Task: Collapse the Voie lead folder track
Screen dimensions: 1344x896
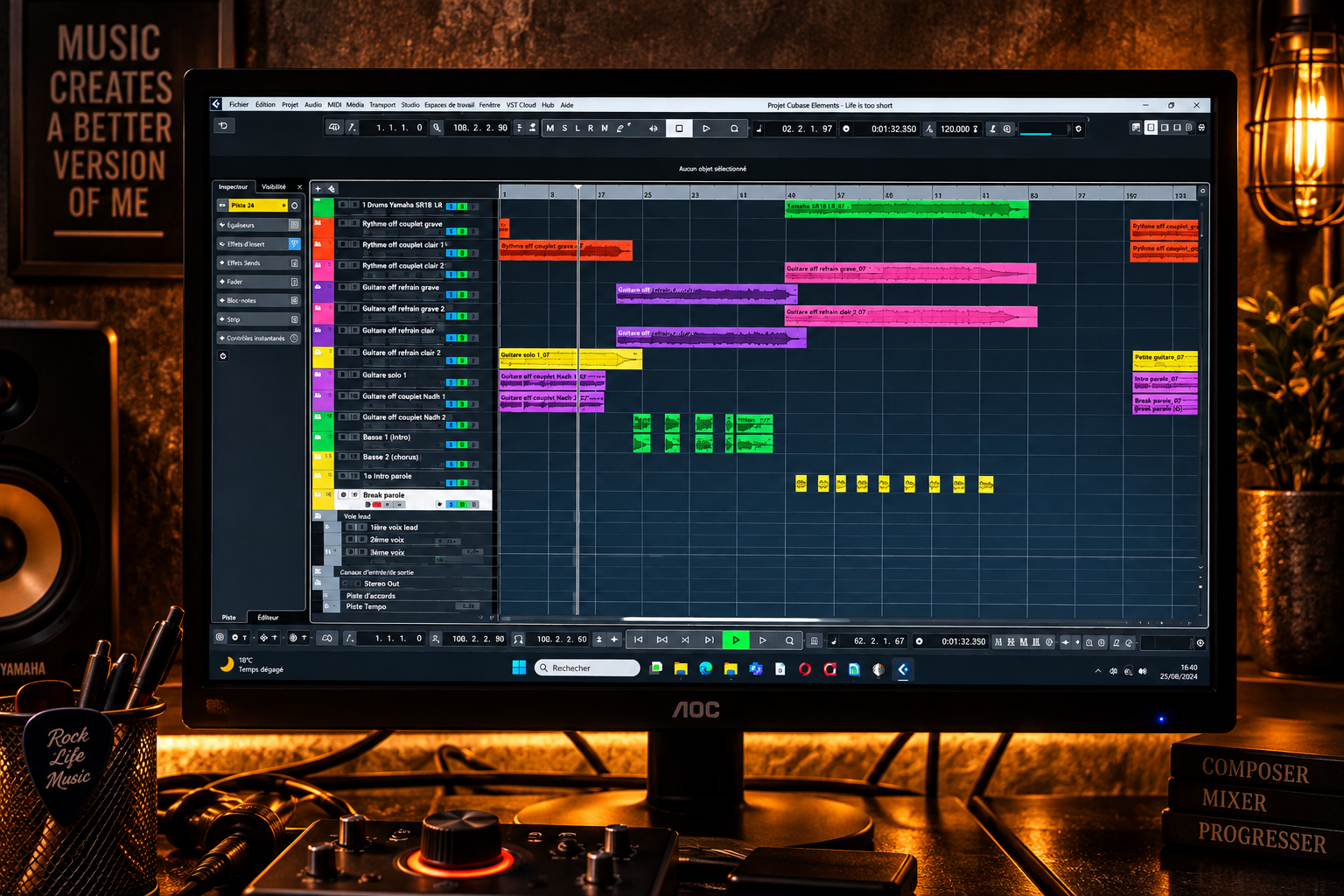Action: pos(318,516)
